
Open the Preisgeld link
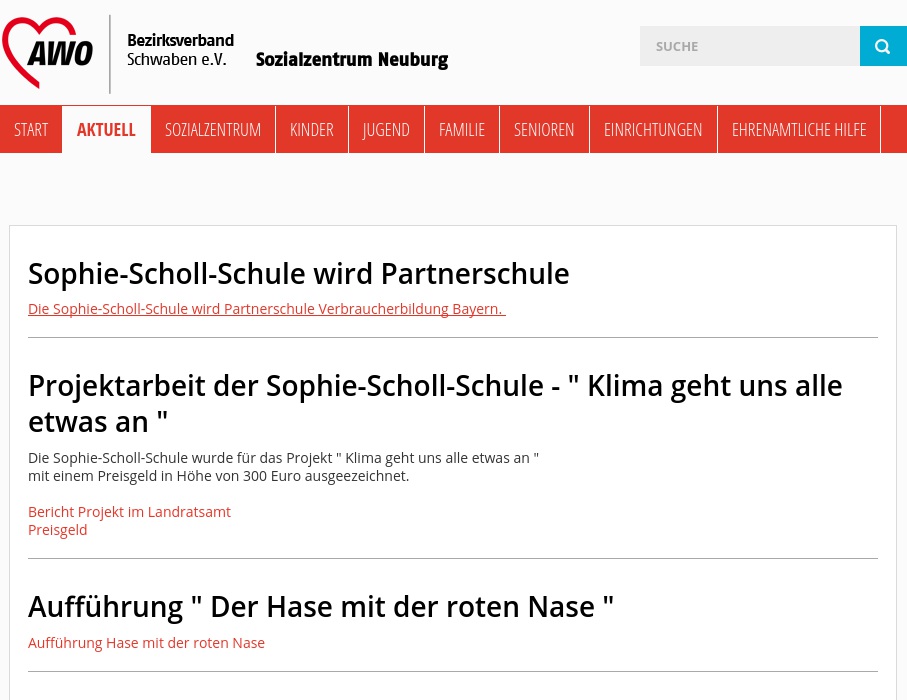pos(57,529)
